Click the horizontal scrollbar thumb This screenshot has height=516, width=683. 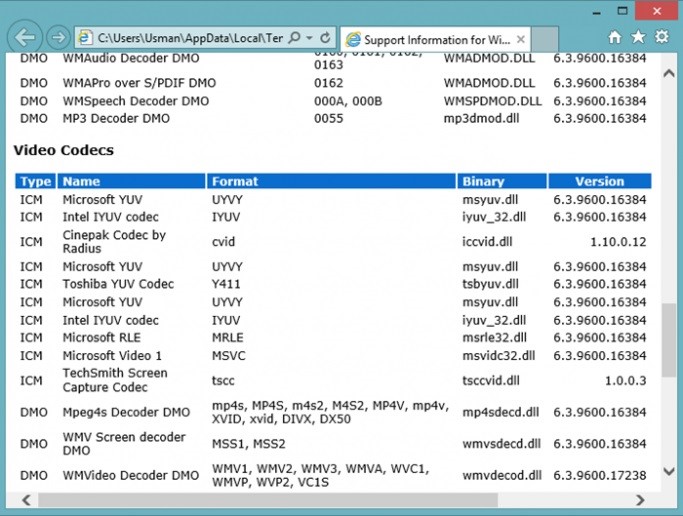point(268,500)
